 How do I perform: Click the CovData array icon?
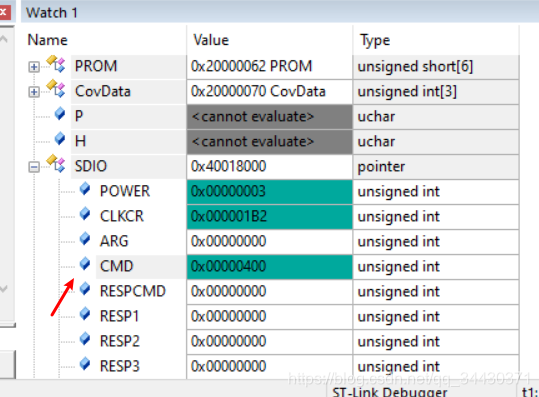56,89
